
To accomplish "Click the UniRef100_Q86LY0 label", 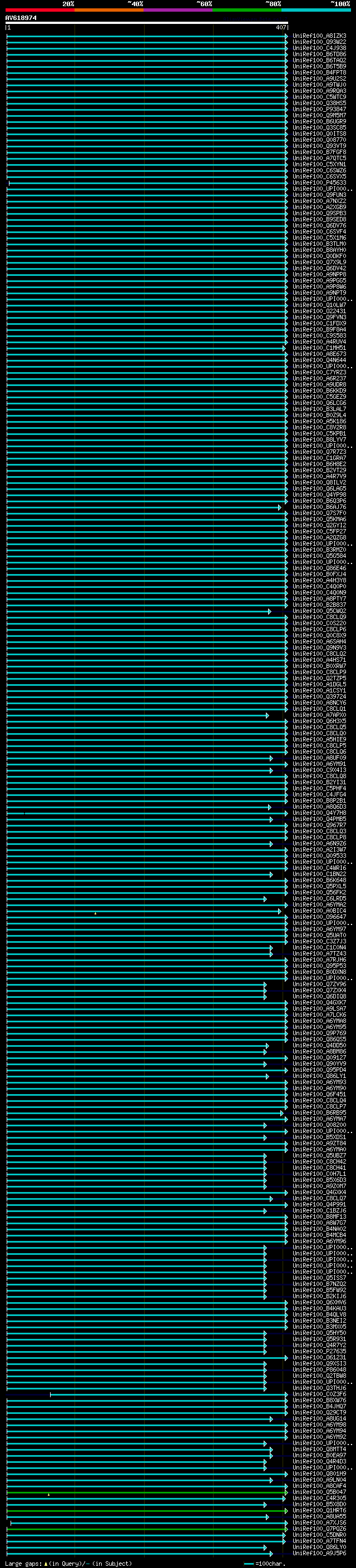I will click(319, 1547).
